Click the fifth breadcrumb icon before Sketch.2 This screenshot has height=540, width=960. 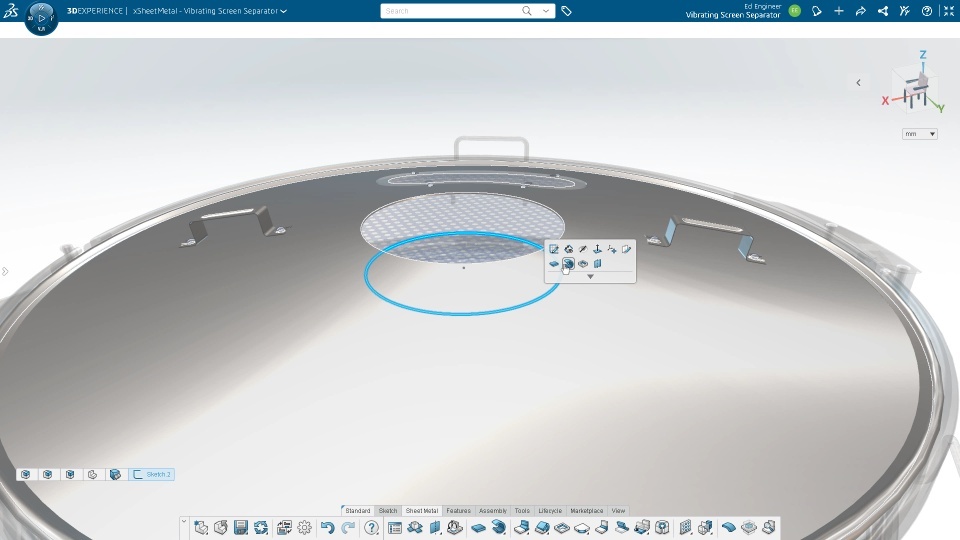[115, 474]
